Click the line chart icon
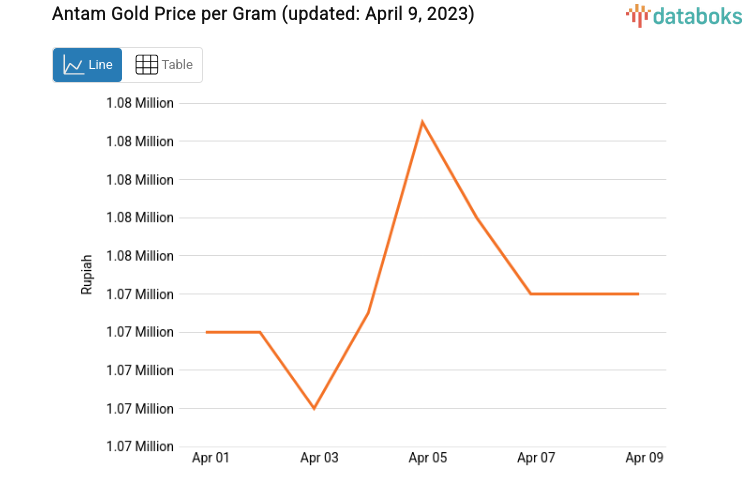 click(x=73, y=65)
